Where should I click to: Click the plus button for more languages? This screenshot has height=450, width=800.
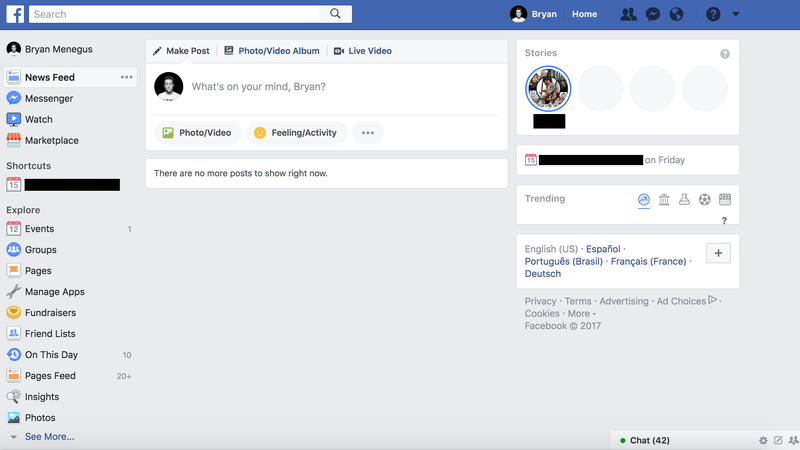point(718,253)
